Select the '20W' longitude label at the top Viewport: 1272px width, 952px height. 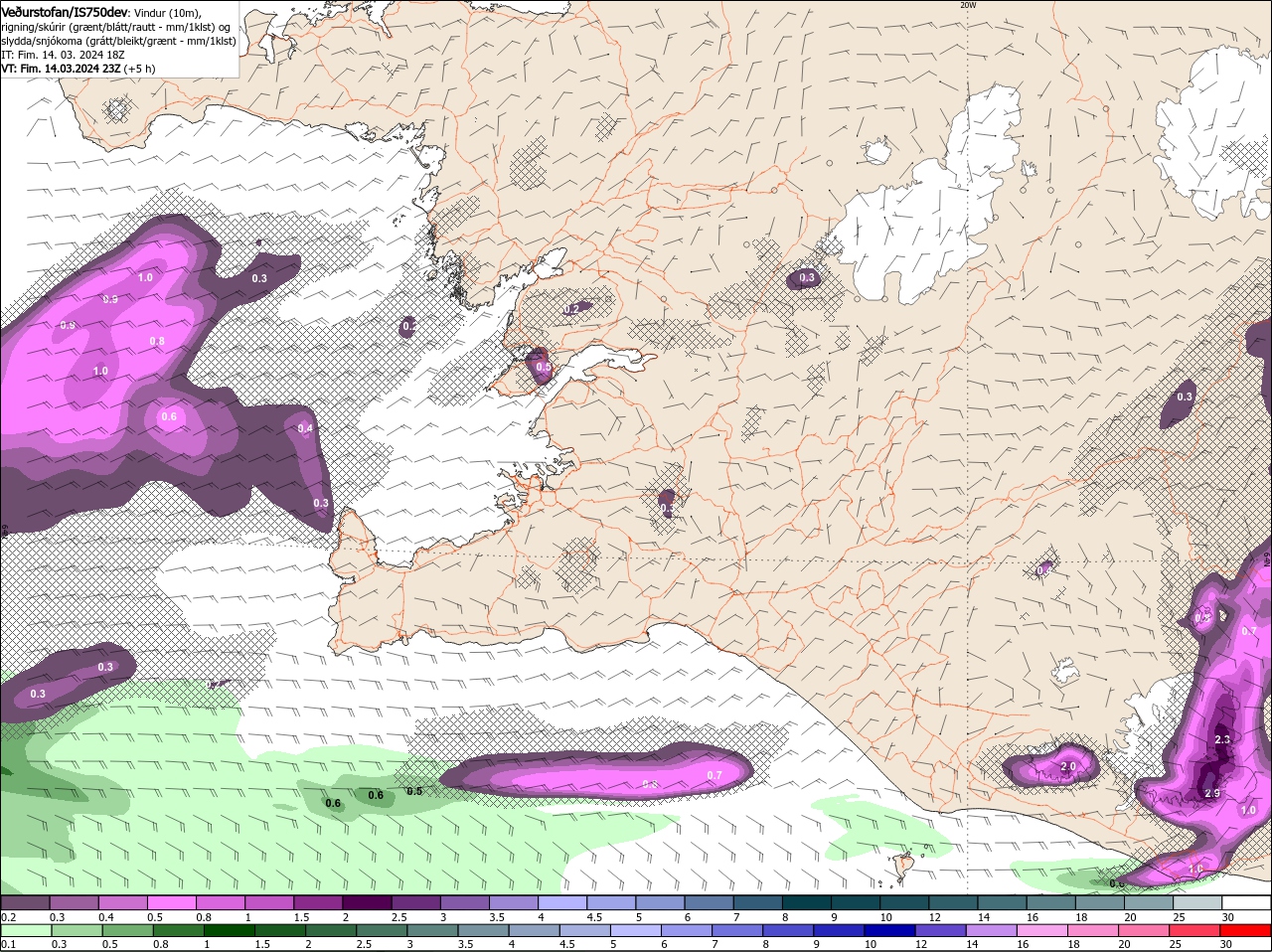coord(968,5)
